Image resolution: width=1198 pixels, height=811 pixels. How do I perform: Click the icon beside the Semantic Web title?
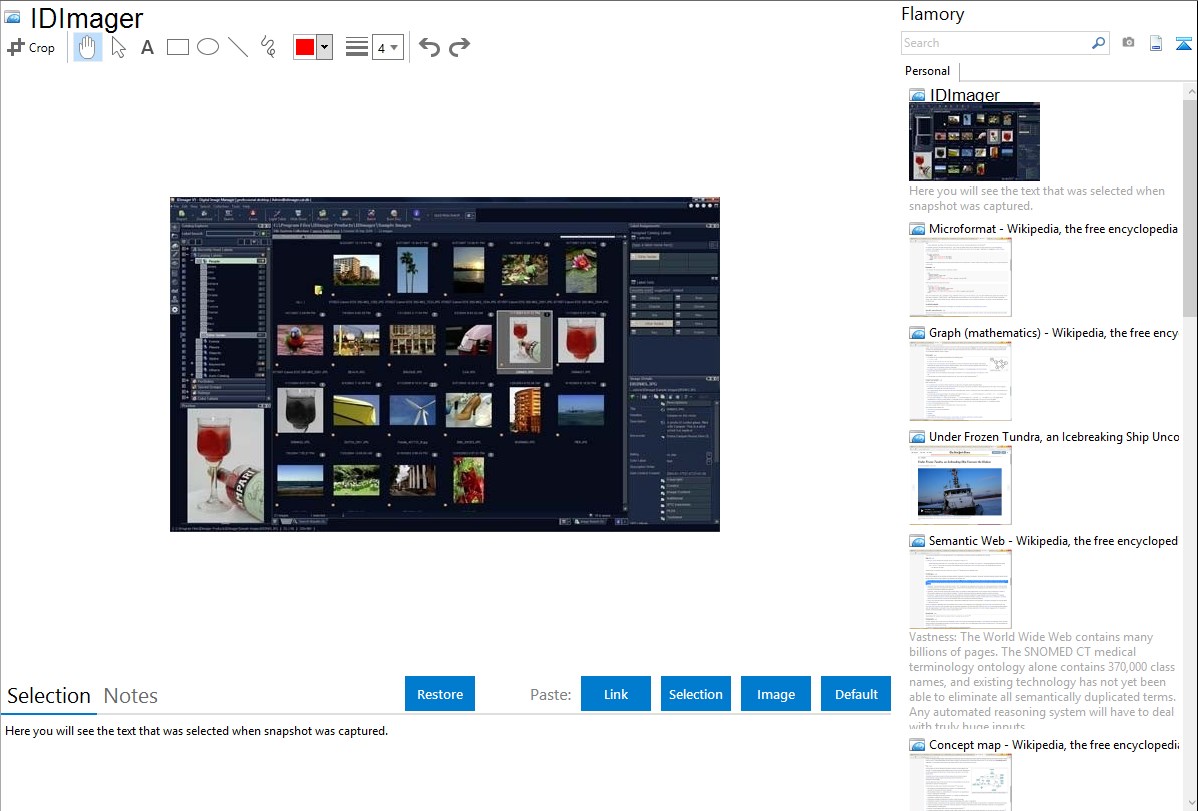click(918, 541)
